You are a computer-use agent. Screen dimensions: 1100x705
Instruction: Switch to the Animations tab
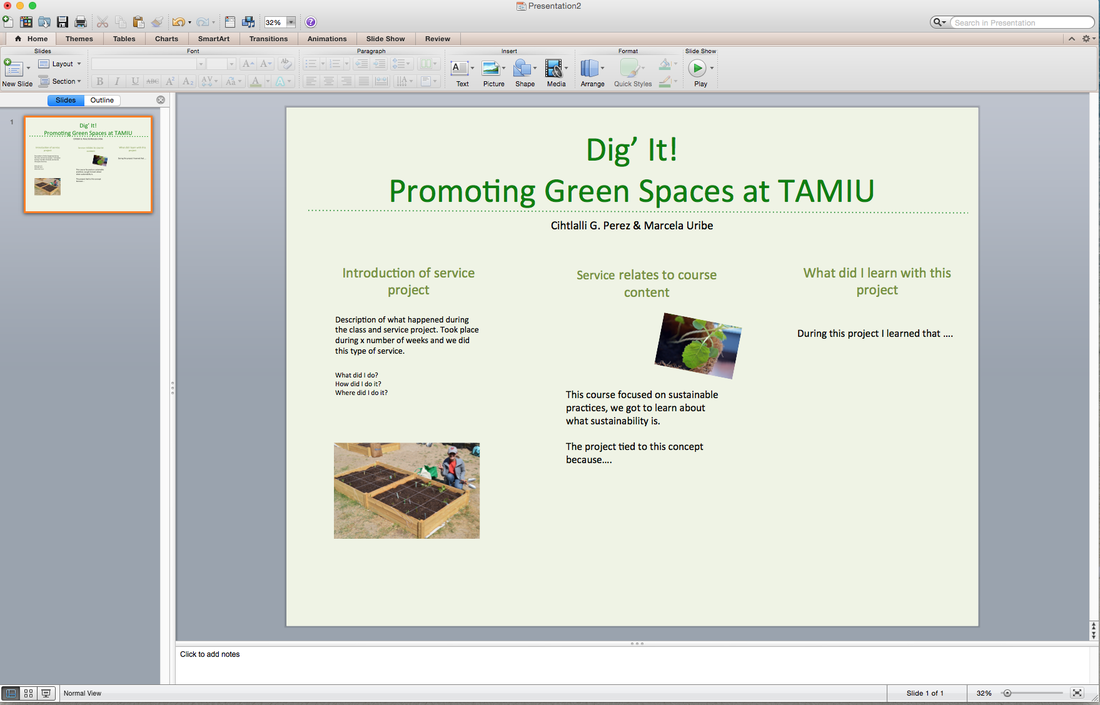pyautogui.click(x=327, y=39)
